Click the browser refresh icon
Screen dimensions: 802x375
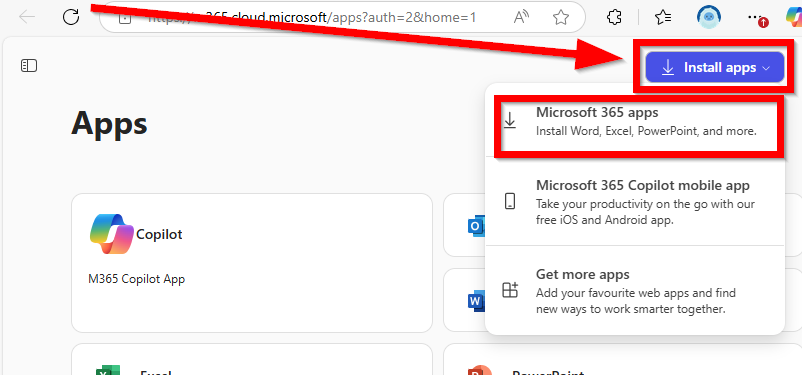point(71,17)
